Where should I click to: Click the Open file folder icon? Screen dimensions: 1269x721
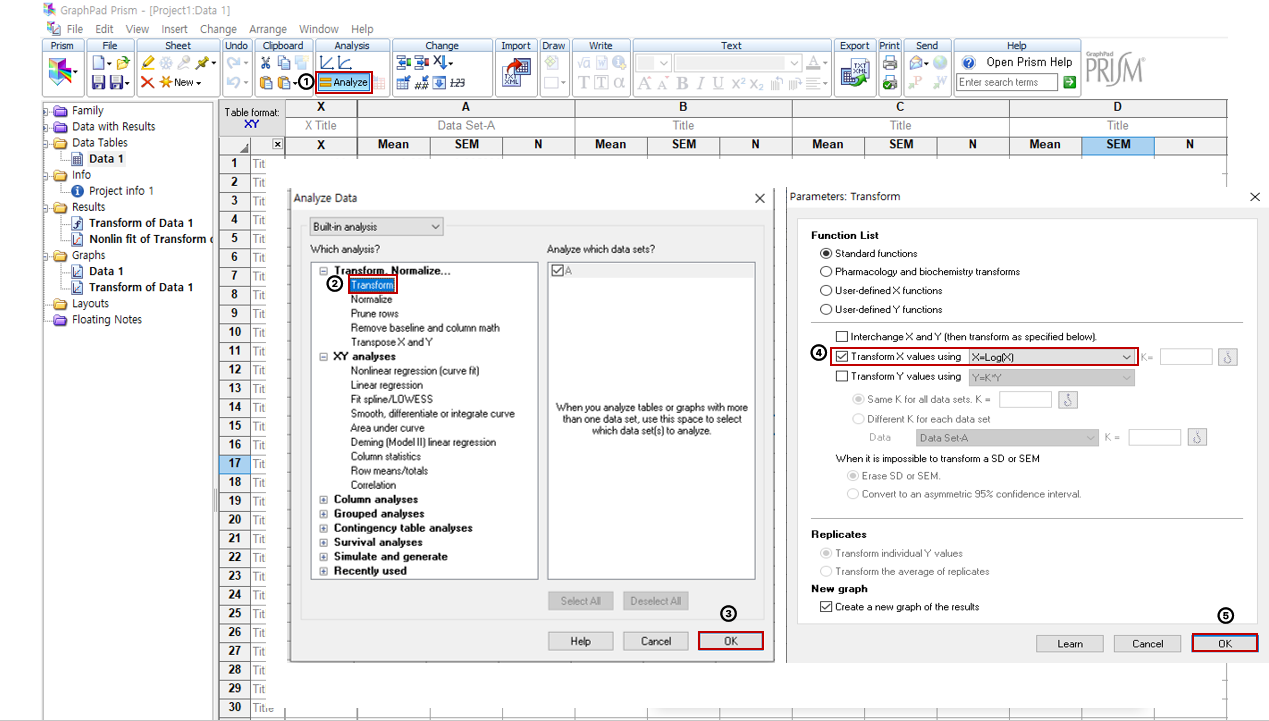[123, 62]
